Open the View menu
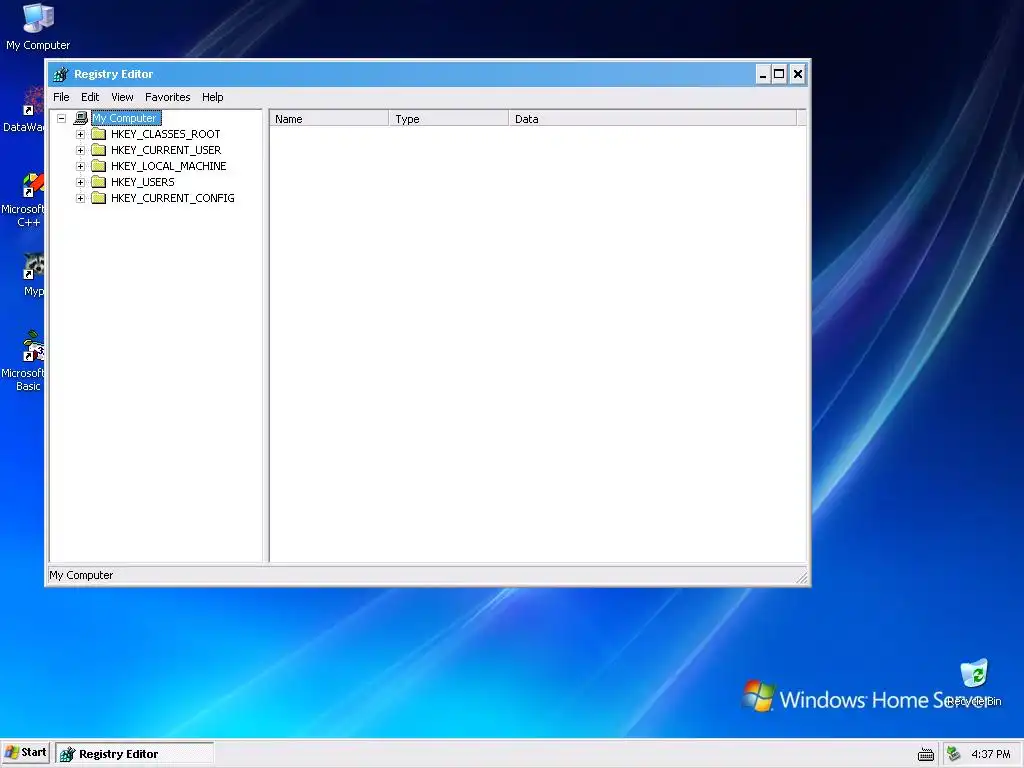Image resolution: width=1024 pixels, height=768 pixels. coord(122,97)
